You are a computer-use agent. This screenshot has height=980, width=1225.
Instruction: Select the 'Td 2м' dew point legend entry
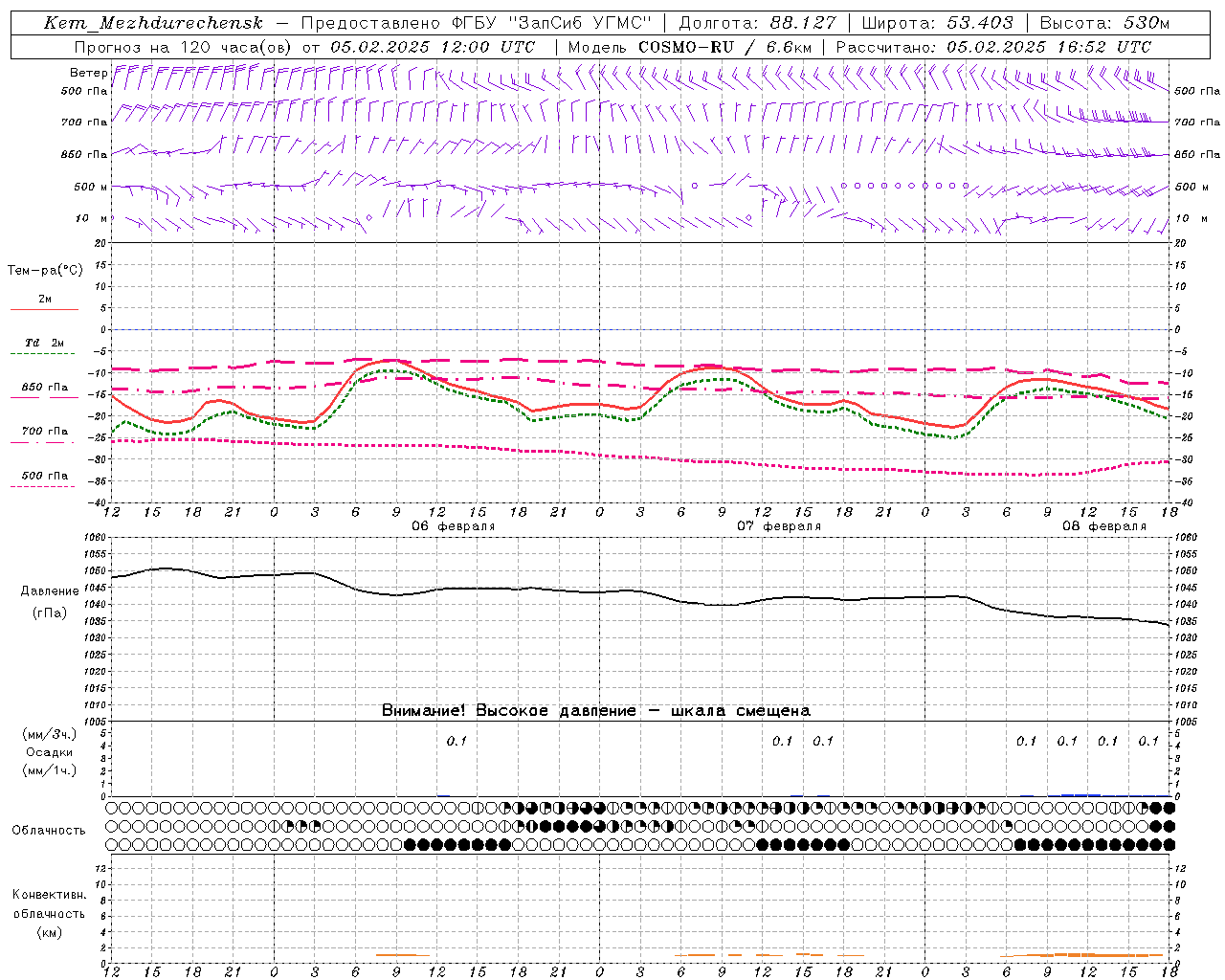45,343
